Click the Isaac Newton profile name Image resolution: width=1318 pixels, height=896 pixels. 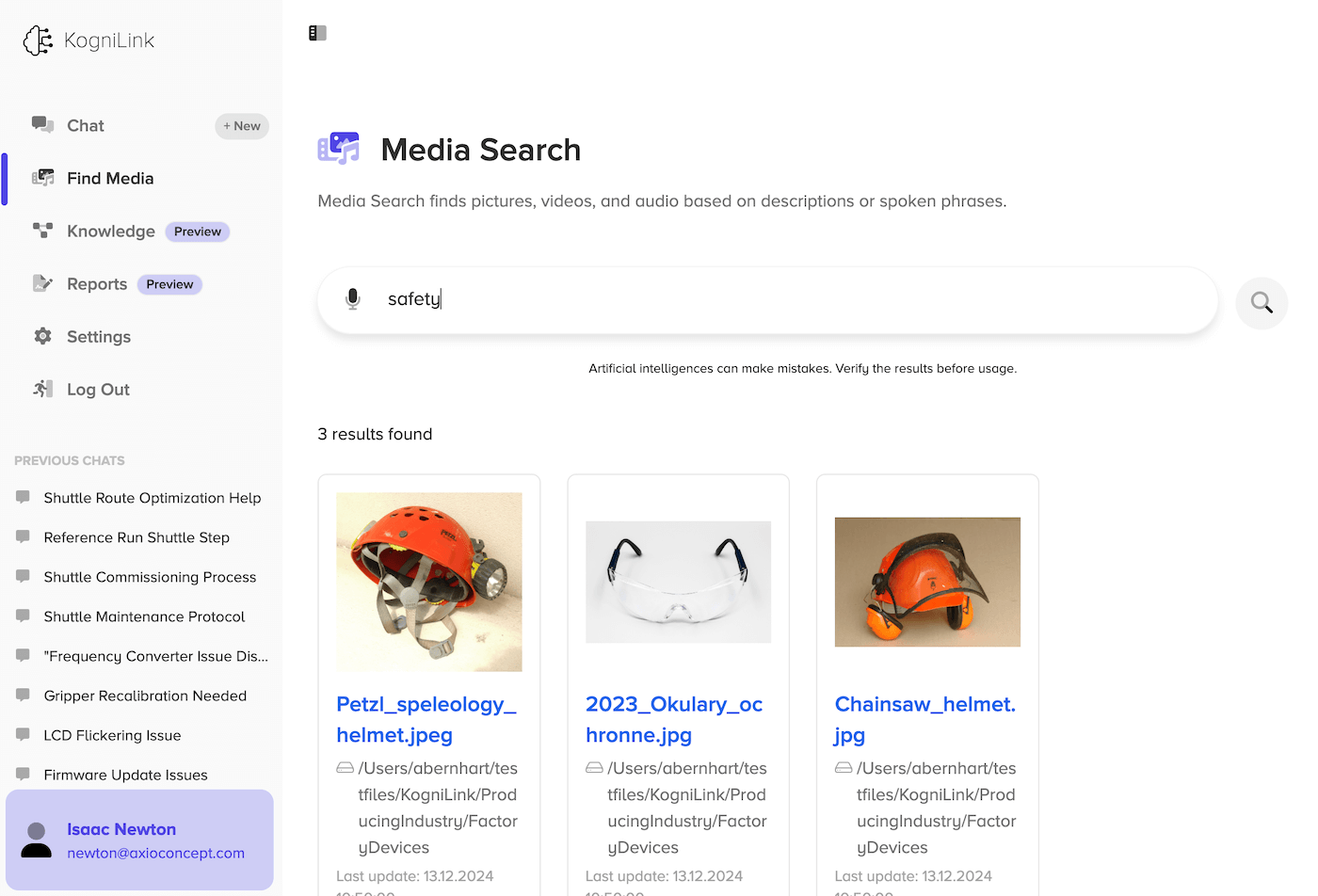coord(121,829)
